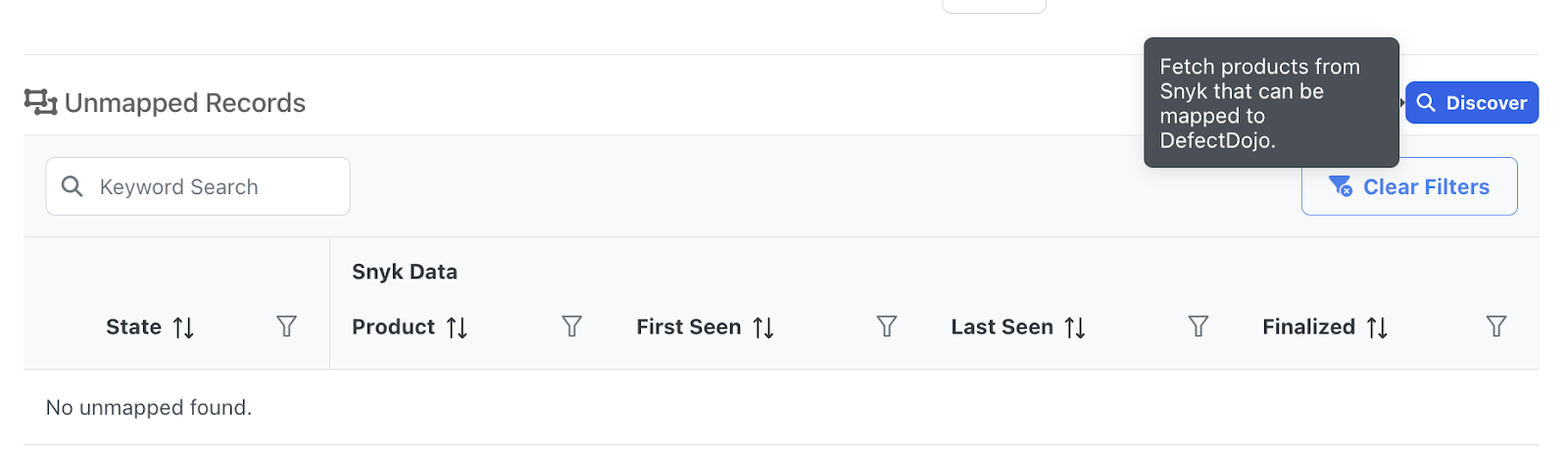1568x458 pixels.
Task: Sort by State using sort arrows
Action: click(183, 328)
